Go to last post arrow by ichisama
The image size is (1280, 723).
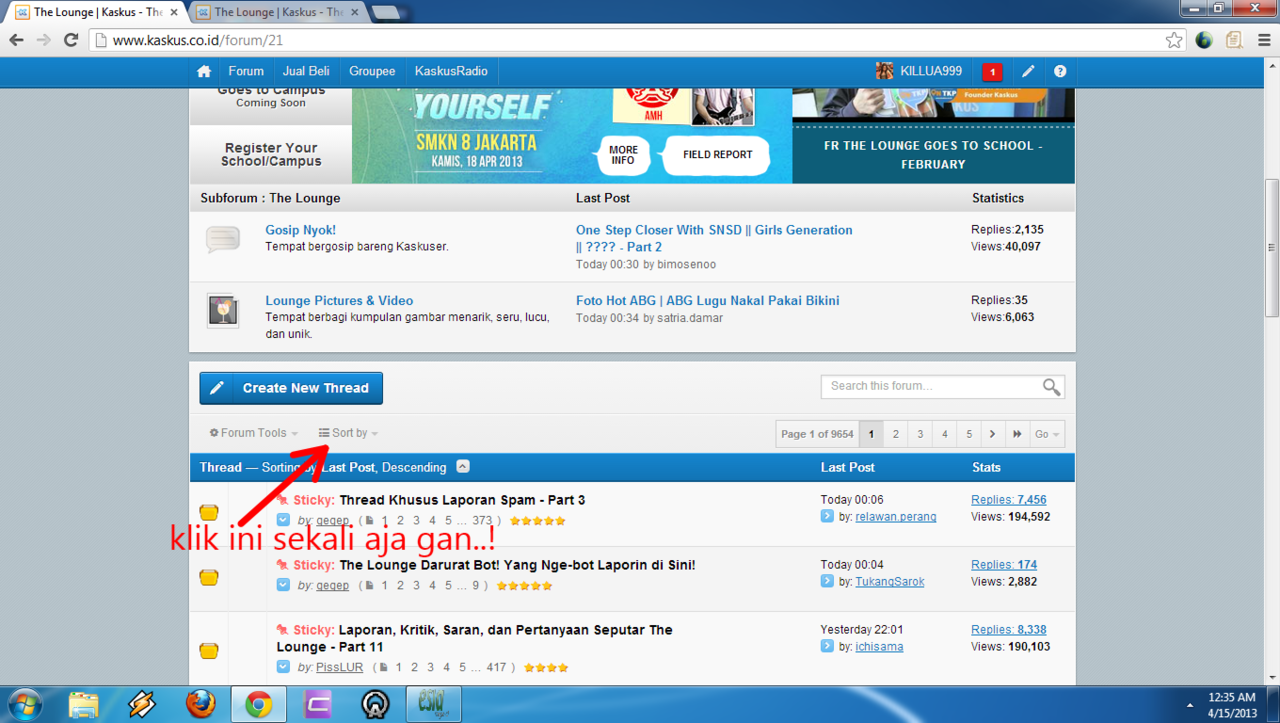pos(827,646)
